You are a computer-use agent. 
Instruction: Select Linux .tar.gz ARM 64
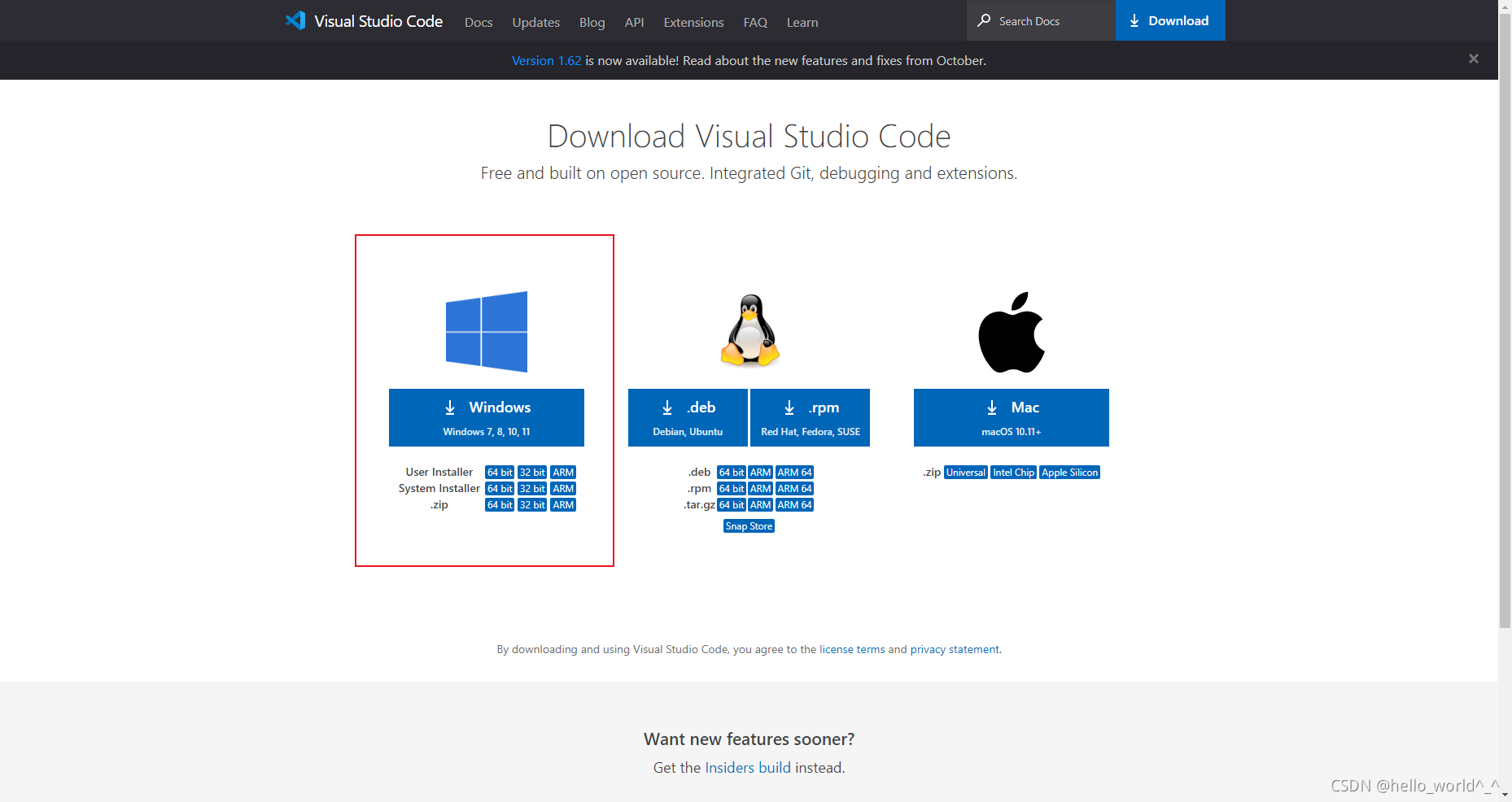click(795, 505)
